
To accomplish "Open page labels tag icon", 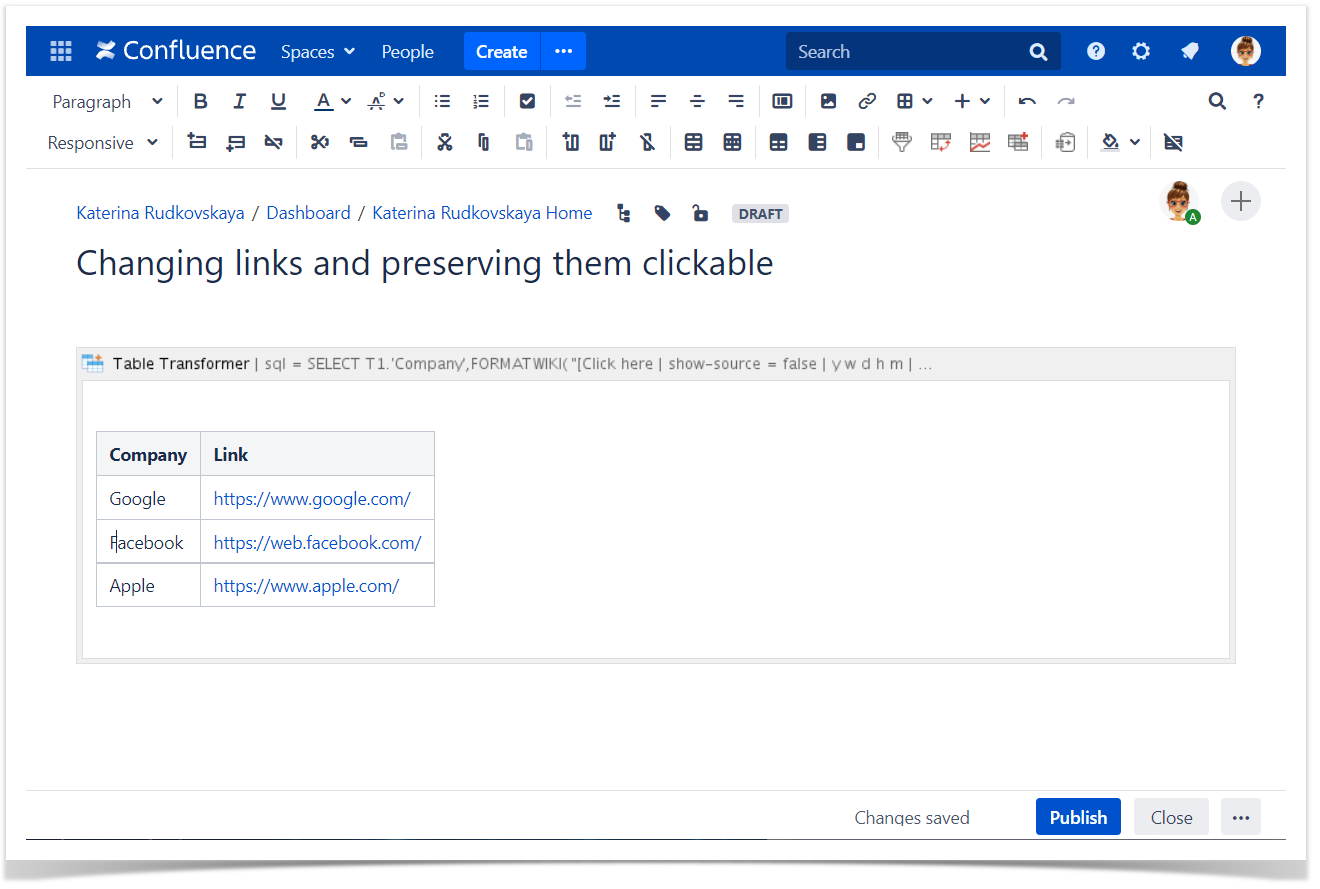I will click(662, 213).
